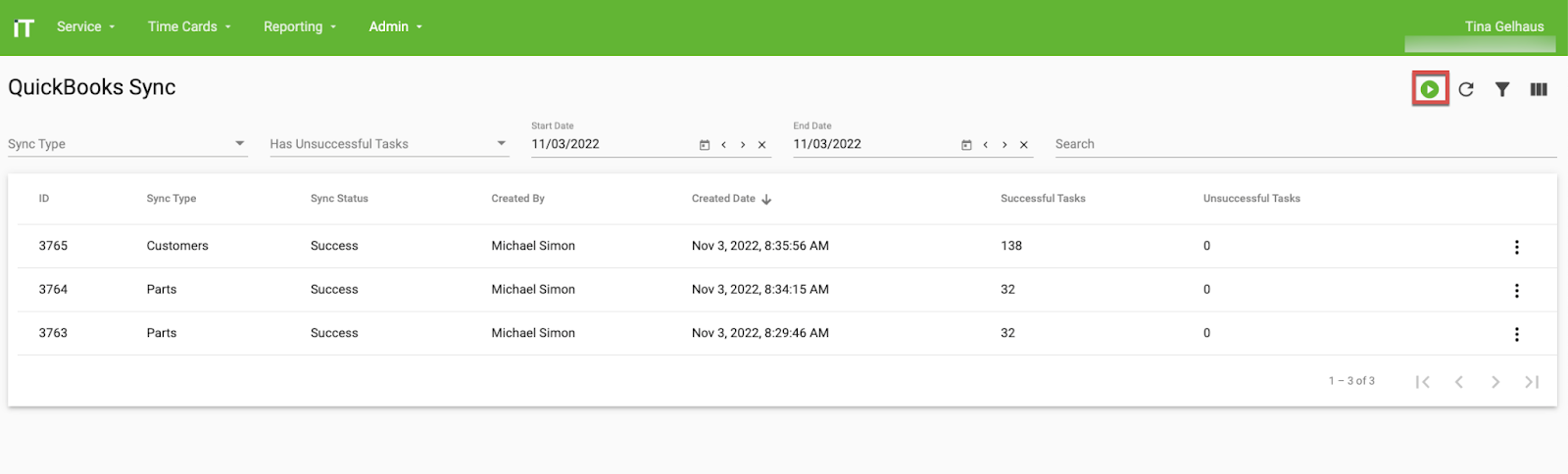Go to next day for Start Date
Image resolution: width=1568 pixels, height=474 pixels.
[743, 145]
